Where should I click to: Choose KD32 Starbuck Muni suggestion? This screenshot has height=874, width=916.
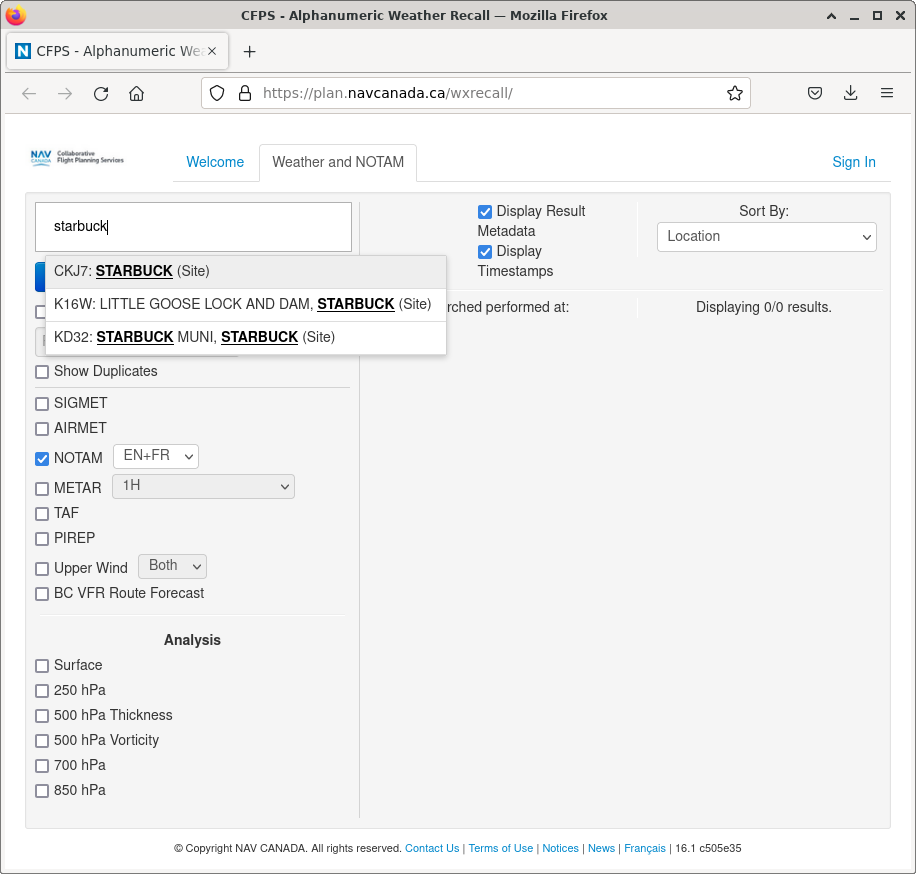click(246, 337)
